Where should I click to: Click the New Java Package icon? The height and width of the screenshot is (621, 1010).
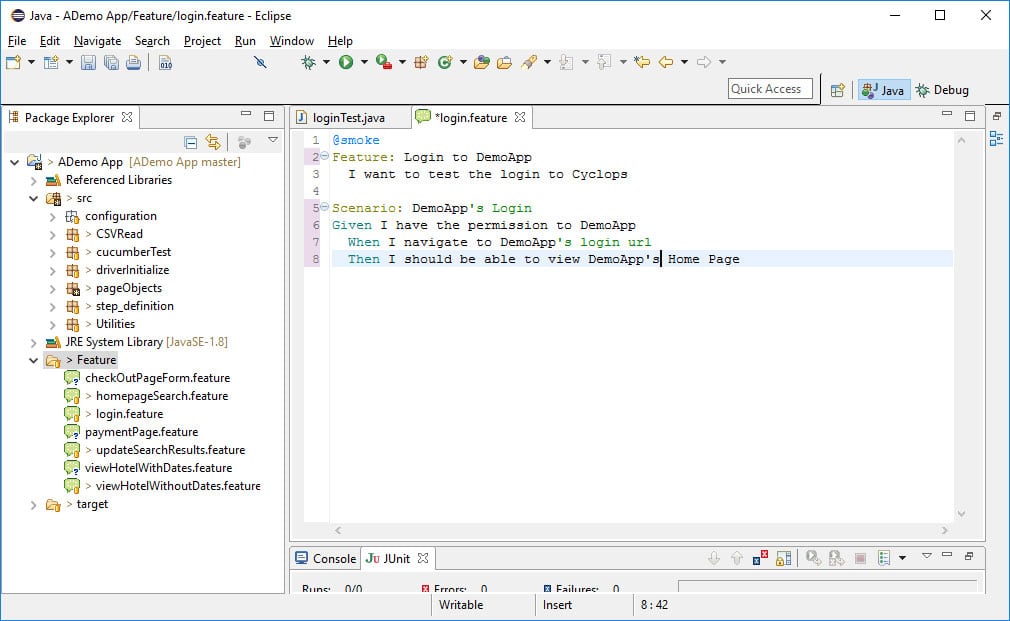click(x=421, y=62)
